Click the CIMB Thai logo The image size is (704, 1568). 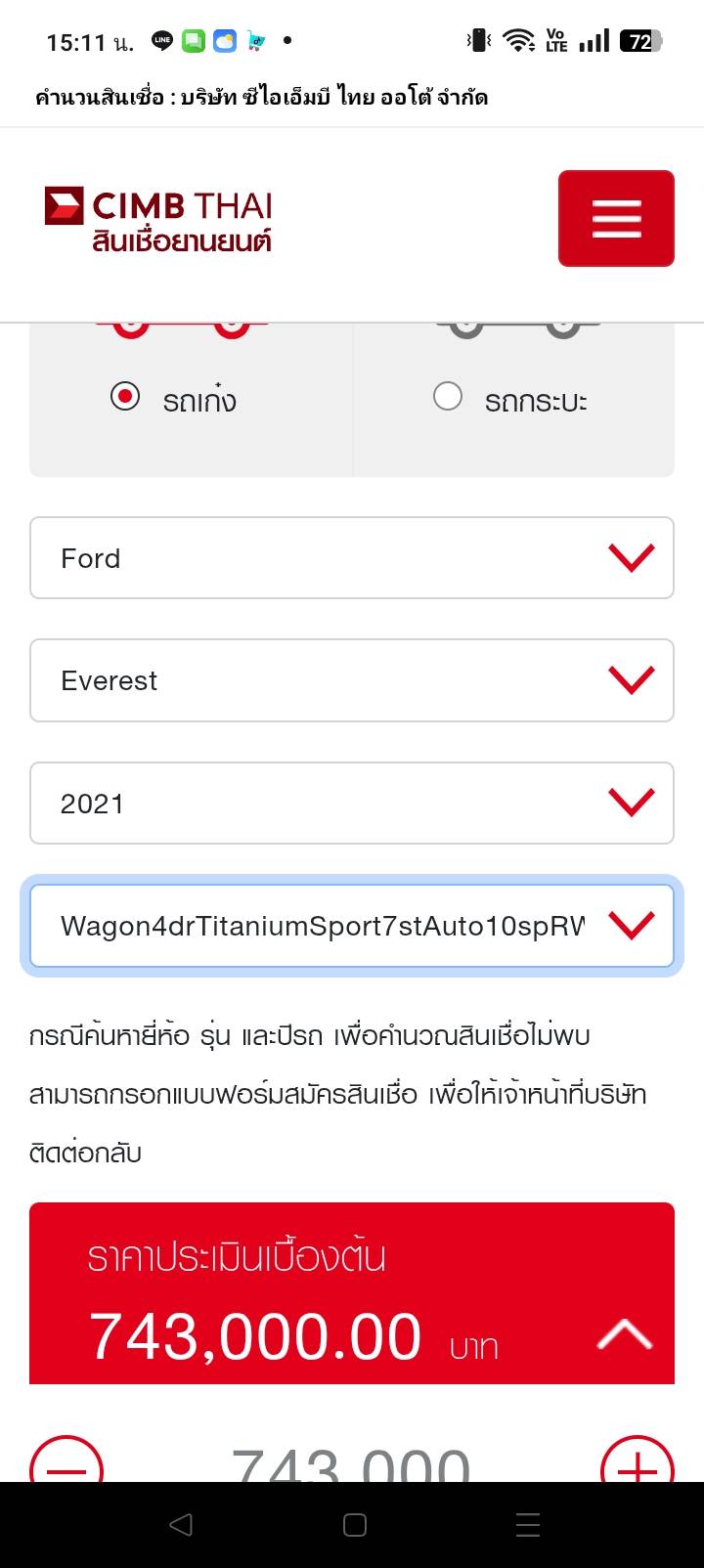tap(159, 219)
